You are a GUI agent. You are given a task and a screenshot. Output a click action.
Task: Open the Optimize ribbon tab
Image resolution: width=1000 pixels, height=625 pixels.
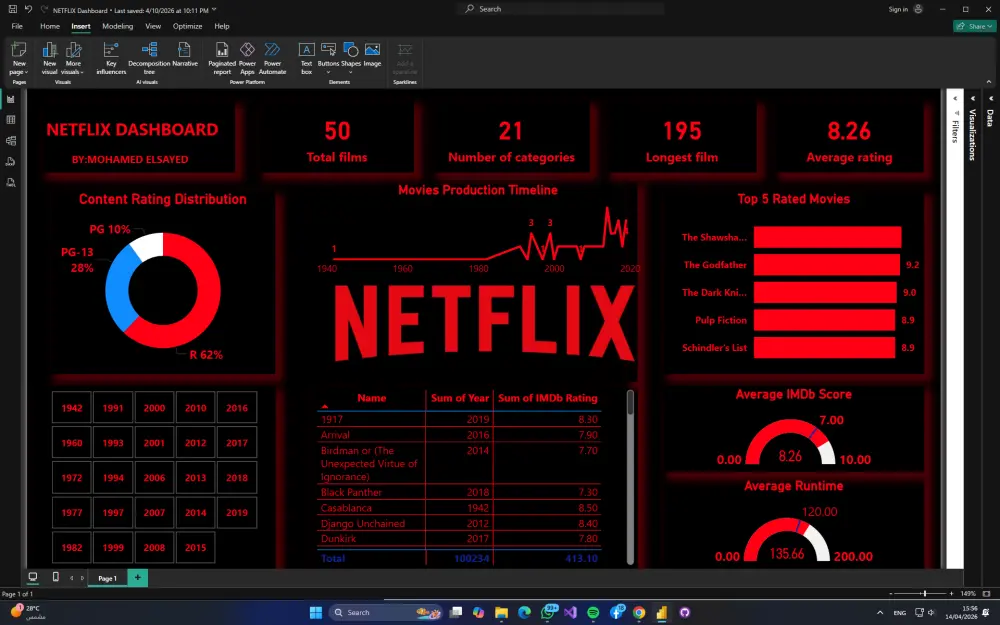click(x=188, y=26)
